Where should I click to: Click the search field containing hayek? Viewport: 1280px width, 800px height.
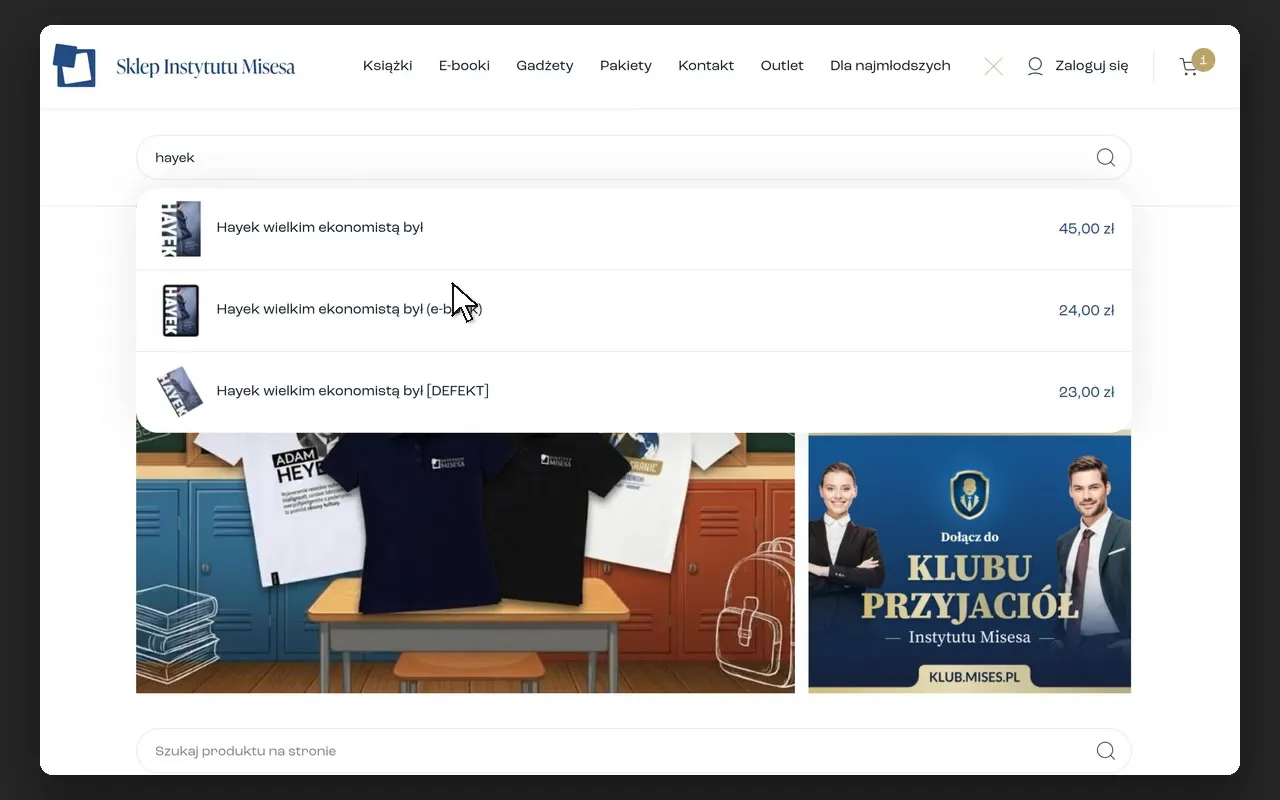coord(633,157)
